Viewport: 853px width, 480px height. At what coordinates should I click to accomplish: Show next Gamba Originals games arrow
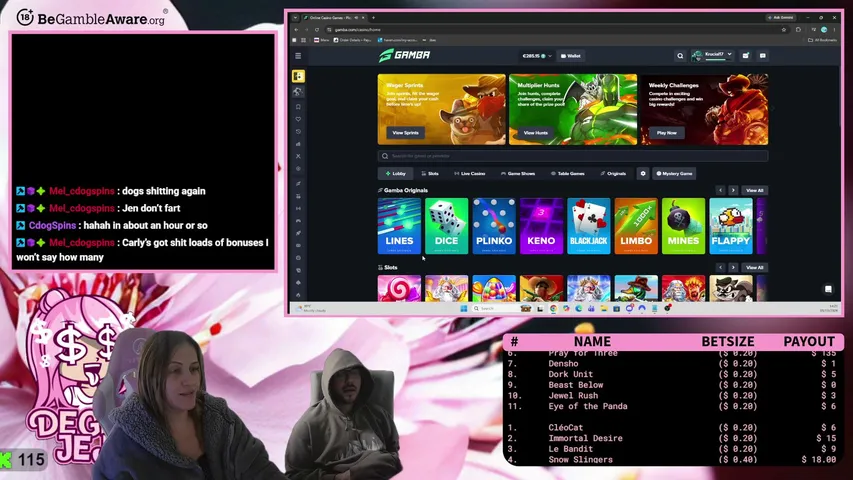click(733, 190)
